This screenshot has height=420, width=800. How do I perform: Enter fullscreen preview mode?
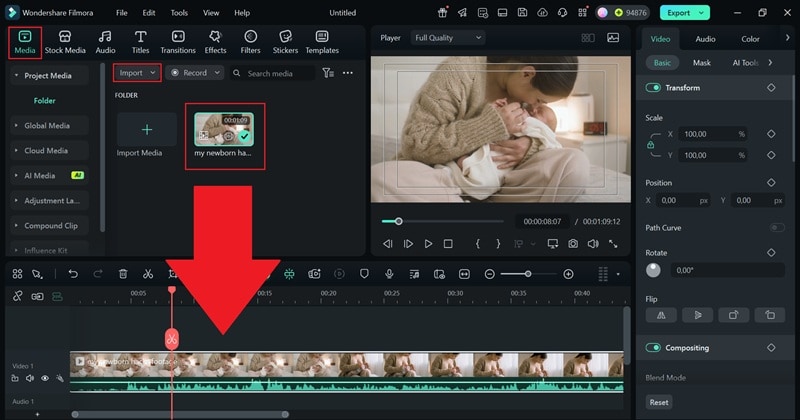pos(613,244)
